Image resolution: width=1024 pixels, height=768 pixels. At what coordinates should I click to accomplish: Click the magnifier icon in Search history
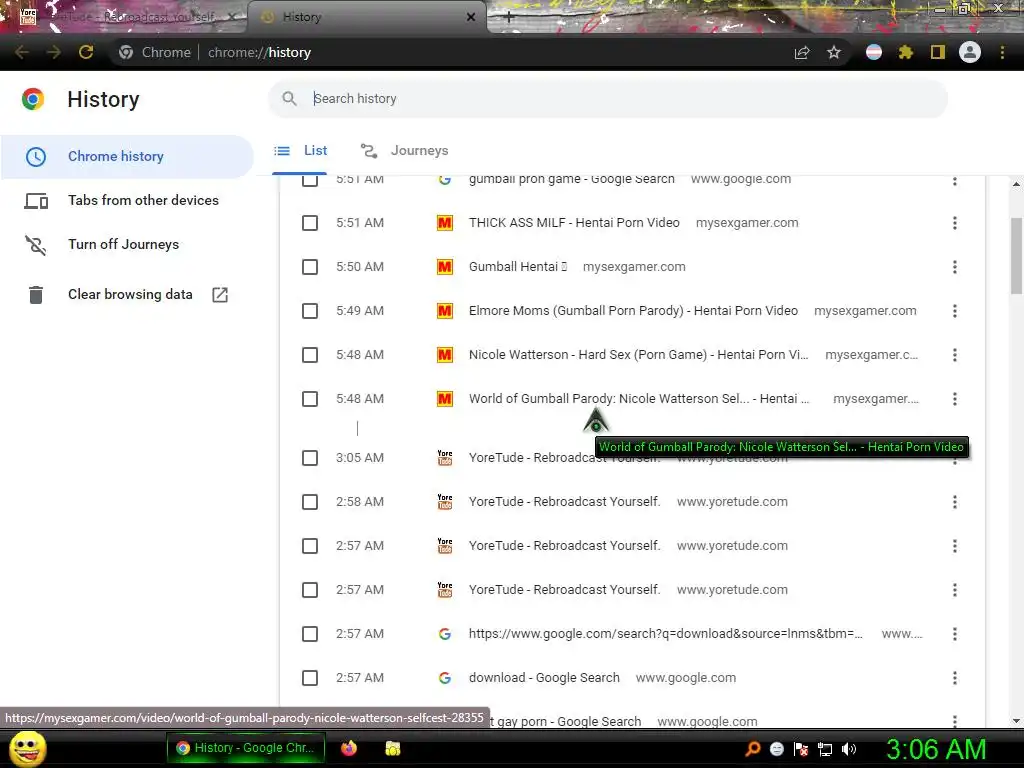[289, 99]
